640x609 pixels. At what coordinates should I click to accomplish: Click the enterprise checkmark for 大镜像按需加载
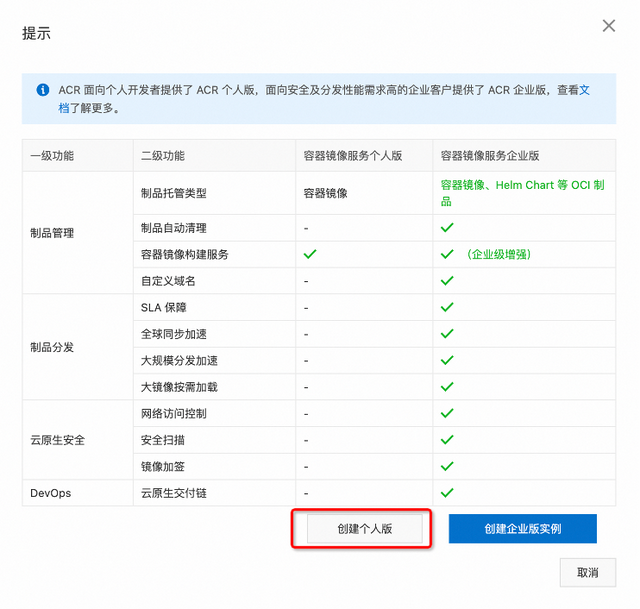447,387
